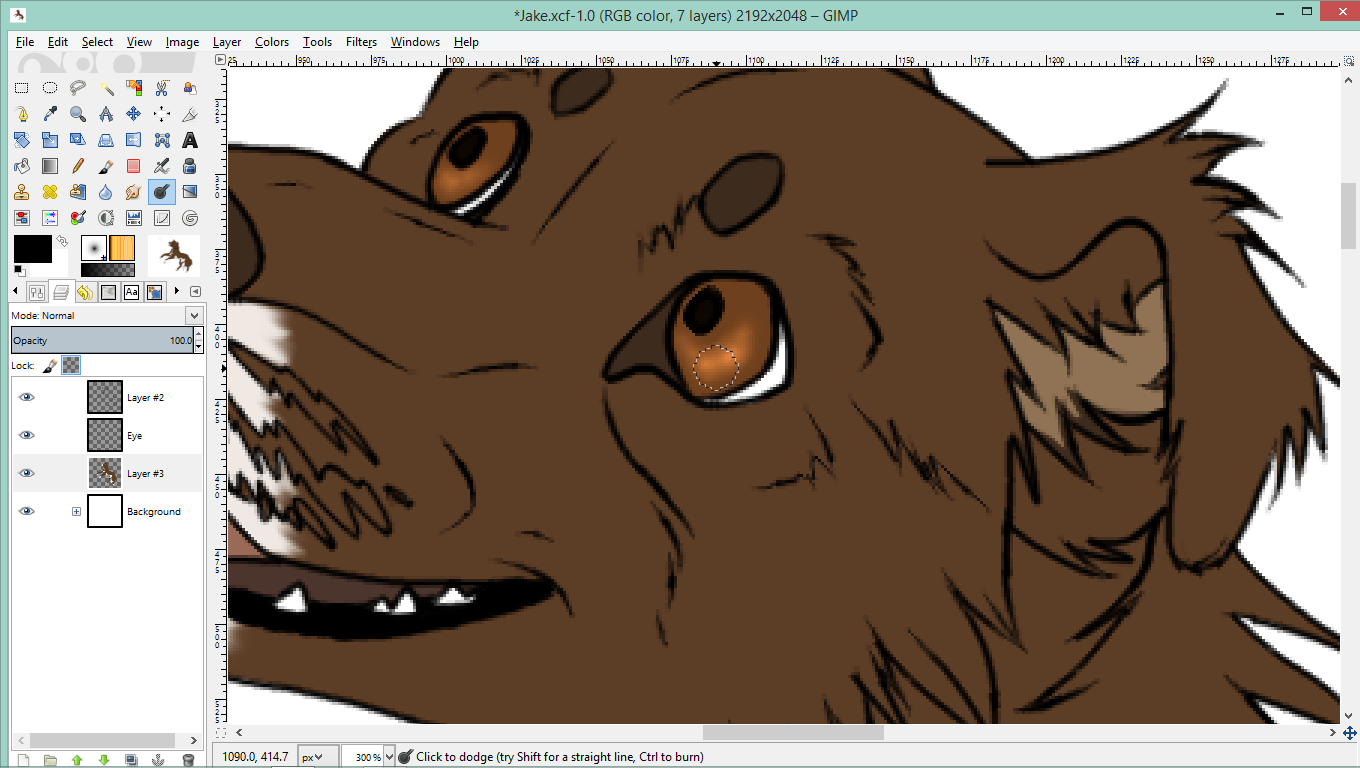The image size is (1360, 768).
Task: Show previous dock tabs with left arrow
Action: click(x=15, y=291)
